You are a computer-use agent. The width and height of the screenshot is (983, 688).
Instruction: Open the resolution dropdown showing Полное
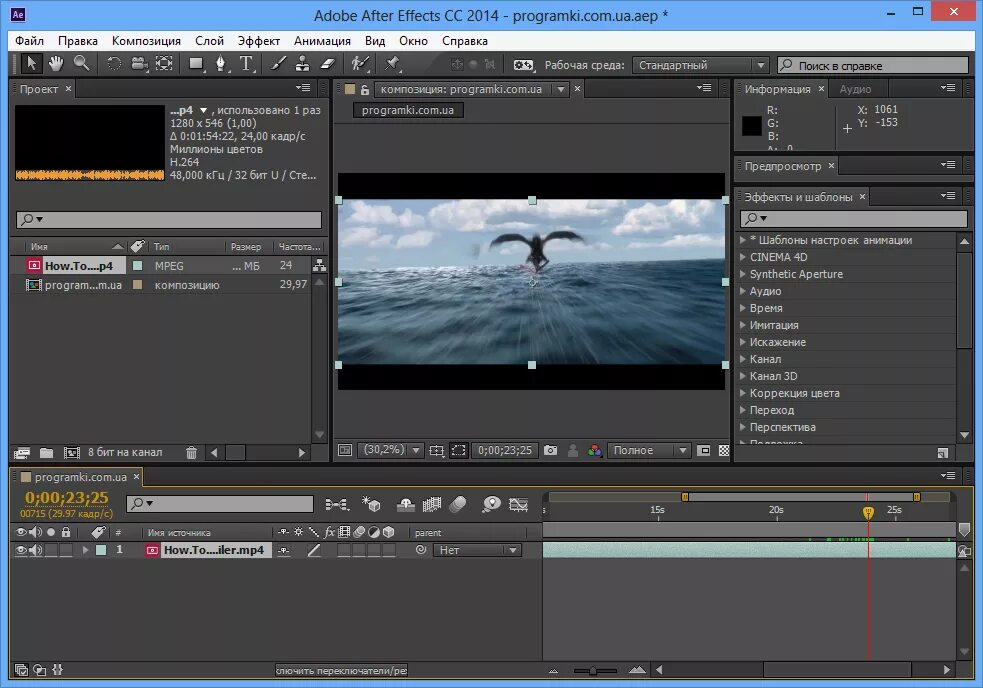648,450
